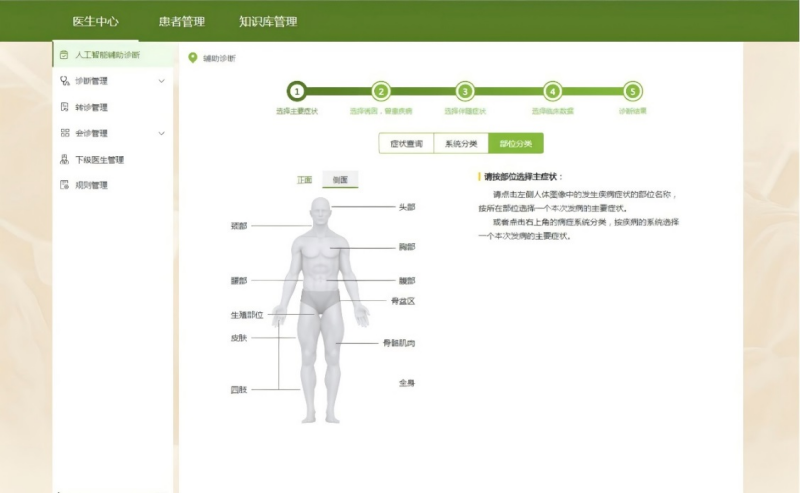Select 骨盆区 body part label
800x493 pixels.
(x=403, y=301)
